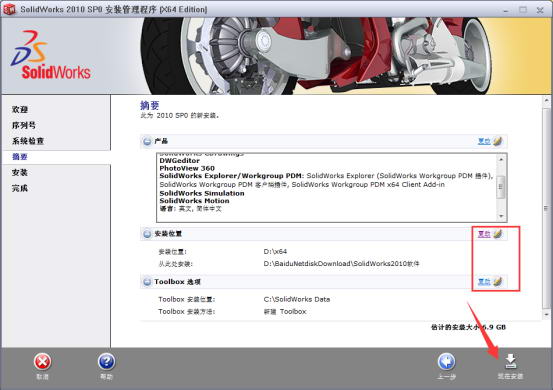Screen dimensions: 553x390
Task: Start installation with the Install Now download icon
Action: tap(510, 362)
